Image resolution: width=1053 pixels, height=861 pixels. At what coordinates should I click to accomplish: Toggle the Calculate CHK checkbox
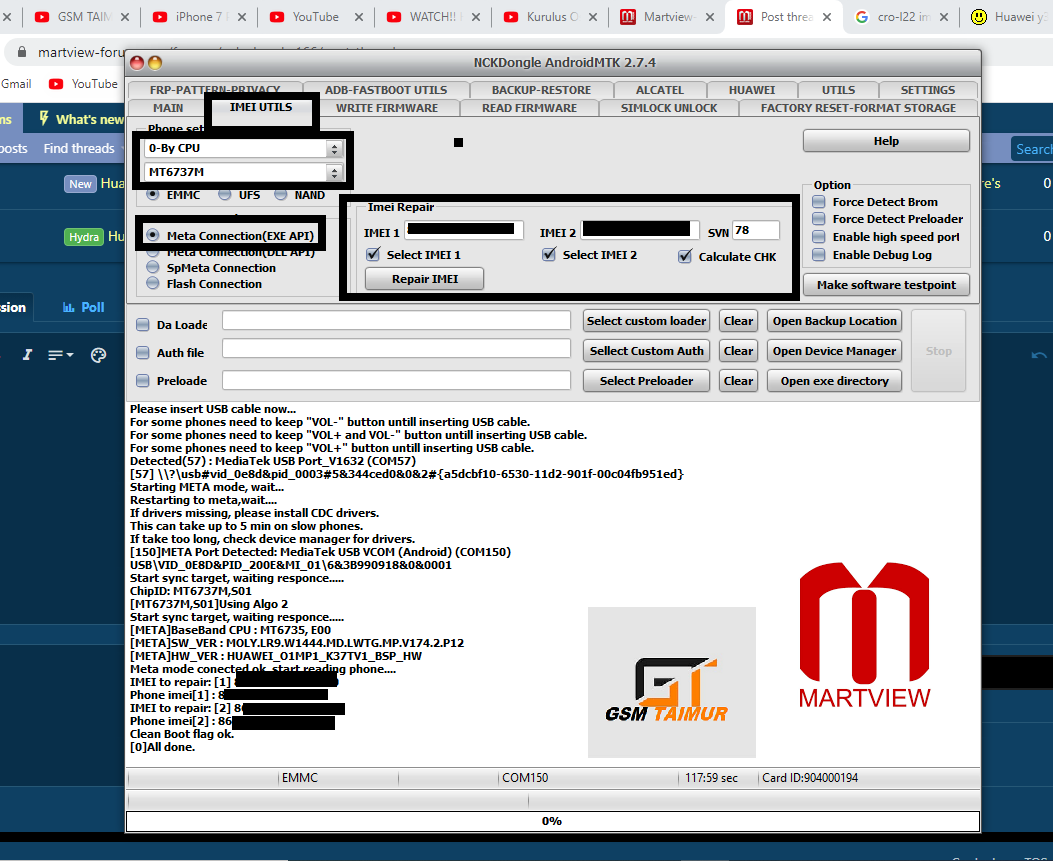[685, 257]
